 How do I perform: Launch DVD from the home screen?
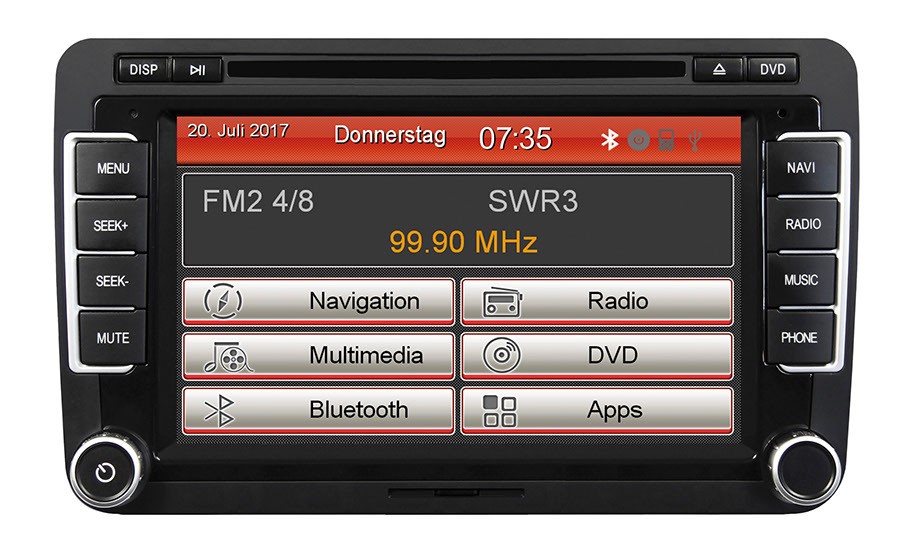point(596,356)
